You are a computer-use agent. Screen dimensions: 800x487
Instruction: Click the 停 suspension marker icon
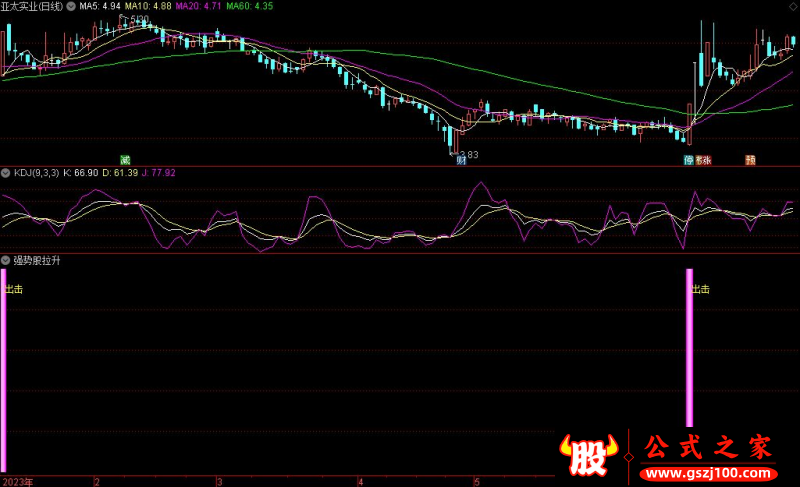(689, 159)
